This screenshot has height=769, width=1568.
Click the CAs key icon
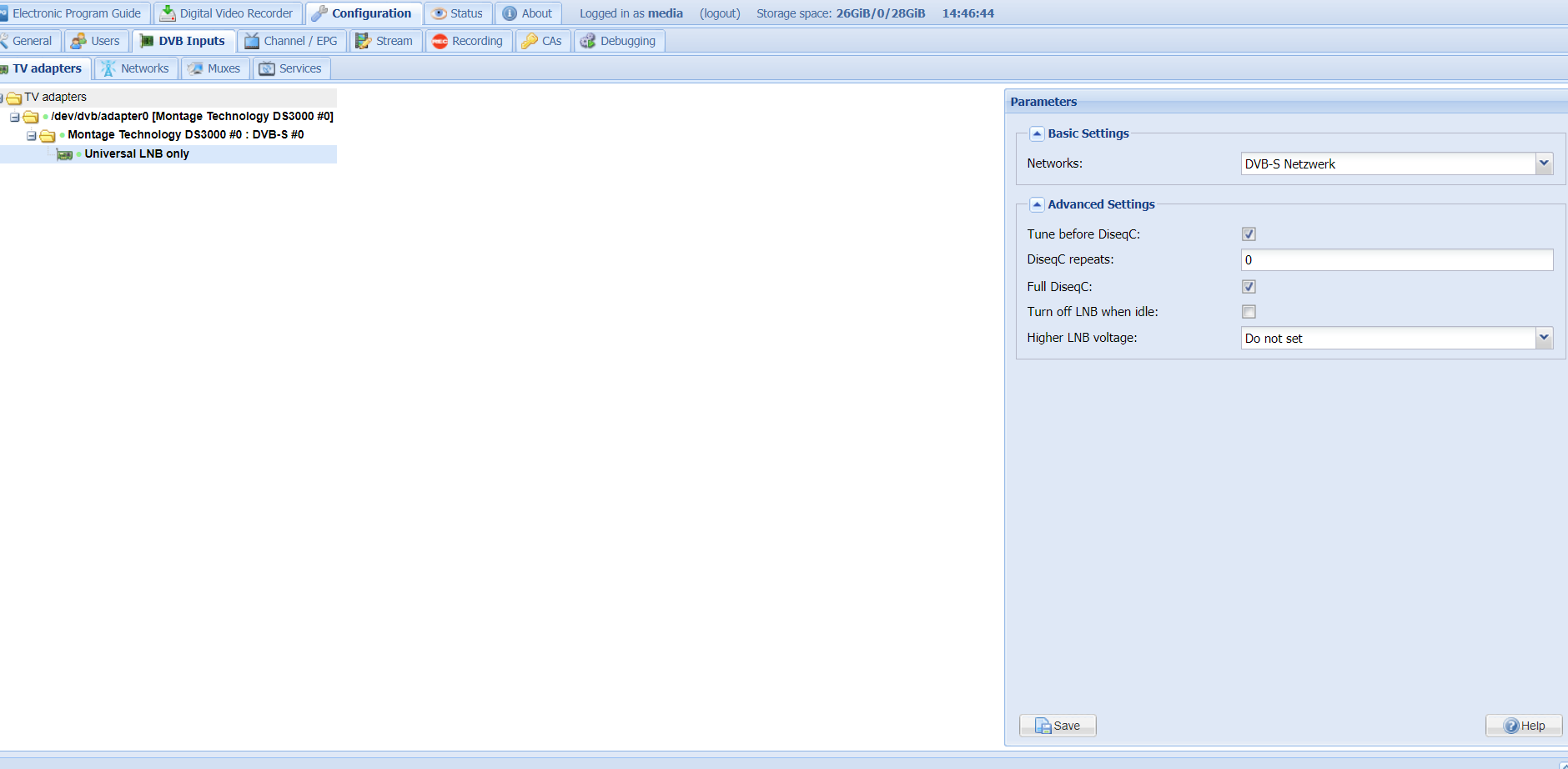coord(530,41)
